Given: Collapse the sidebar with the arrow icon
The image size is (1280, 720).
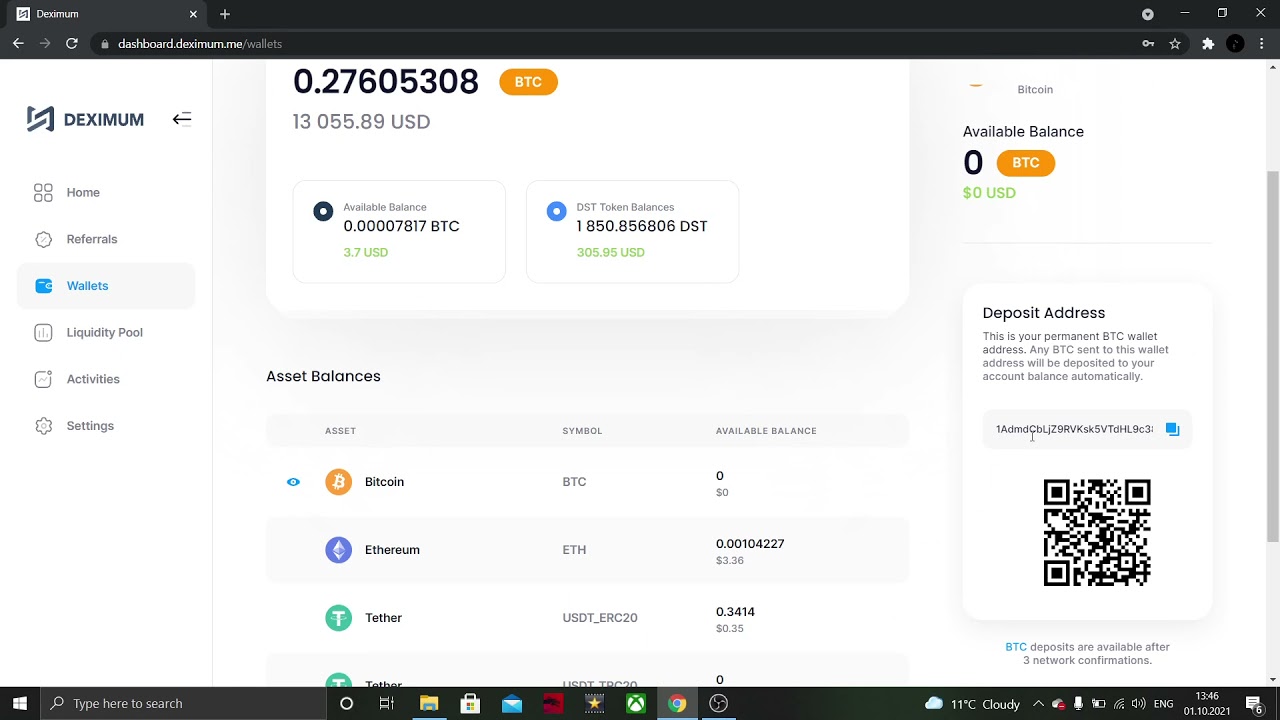Looking at the screenshot, I should pyautogui.click(x=181, y=119).
